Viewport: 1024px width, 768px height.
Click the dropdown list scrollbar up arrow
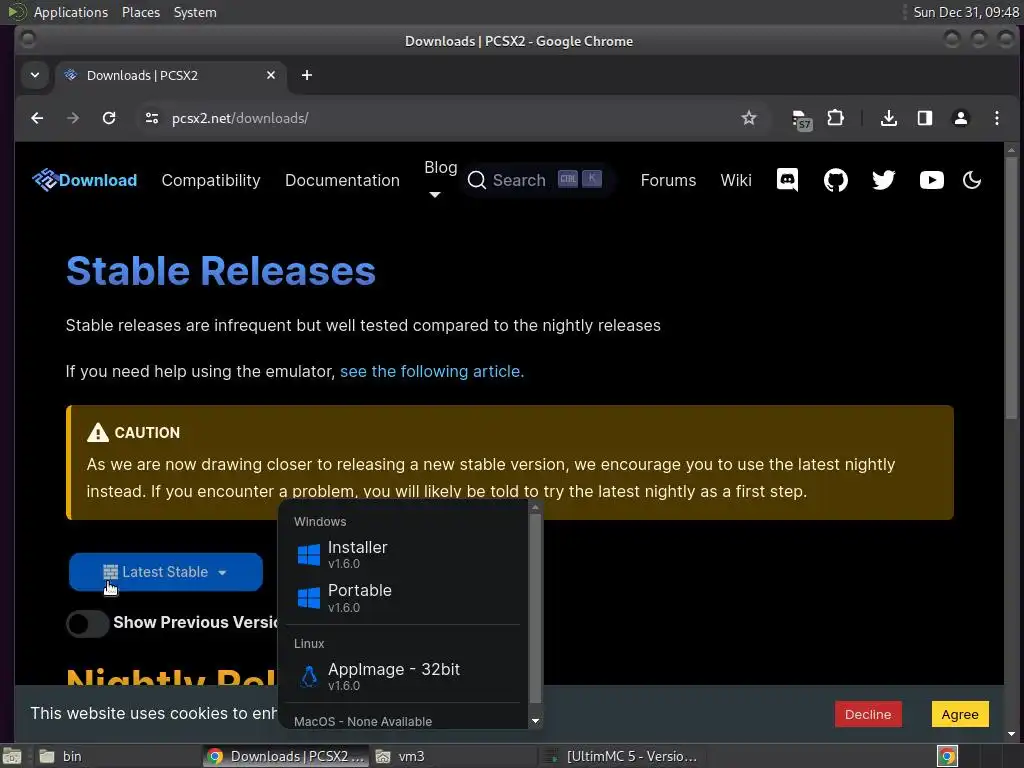coord(536,507)
